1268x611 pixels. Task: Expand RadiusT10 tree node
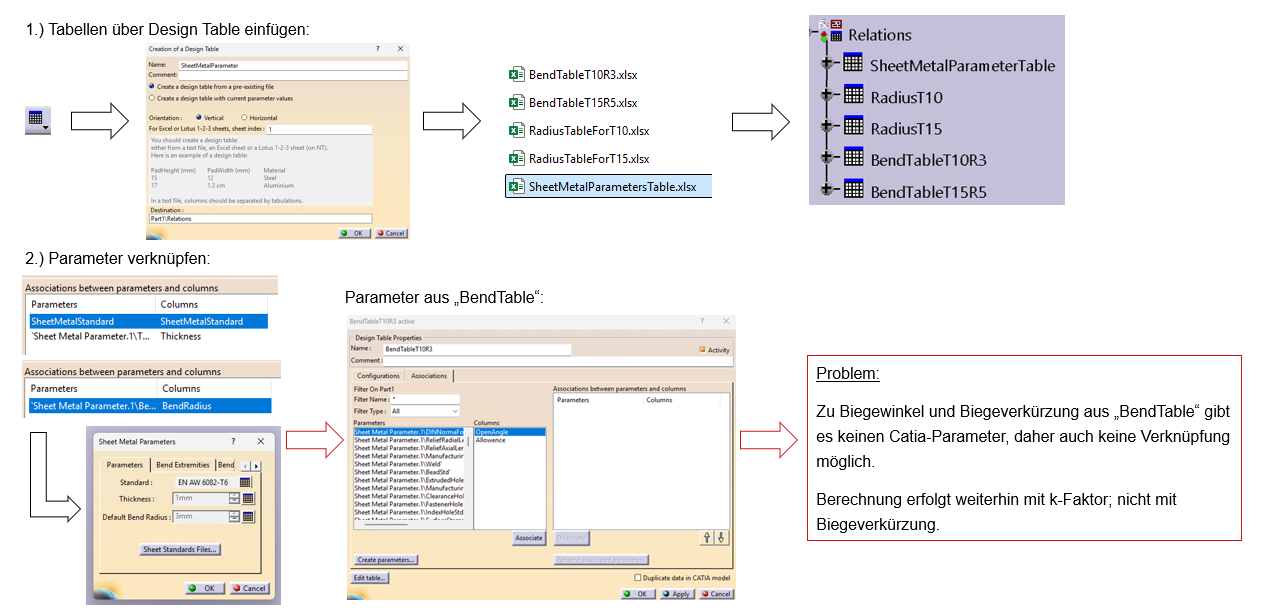tap(826, 96)
